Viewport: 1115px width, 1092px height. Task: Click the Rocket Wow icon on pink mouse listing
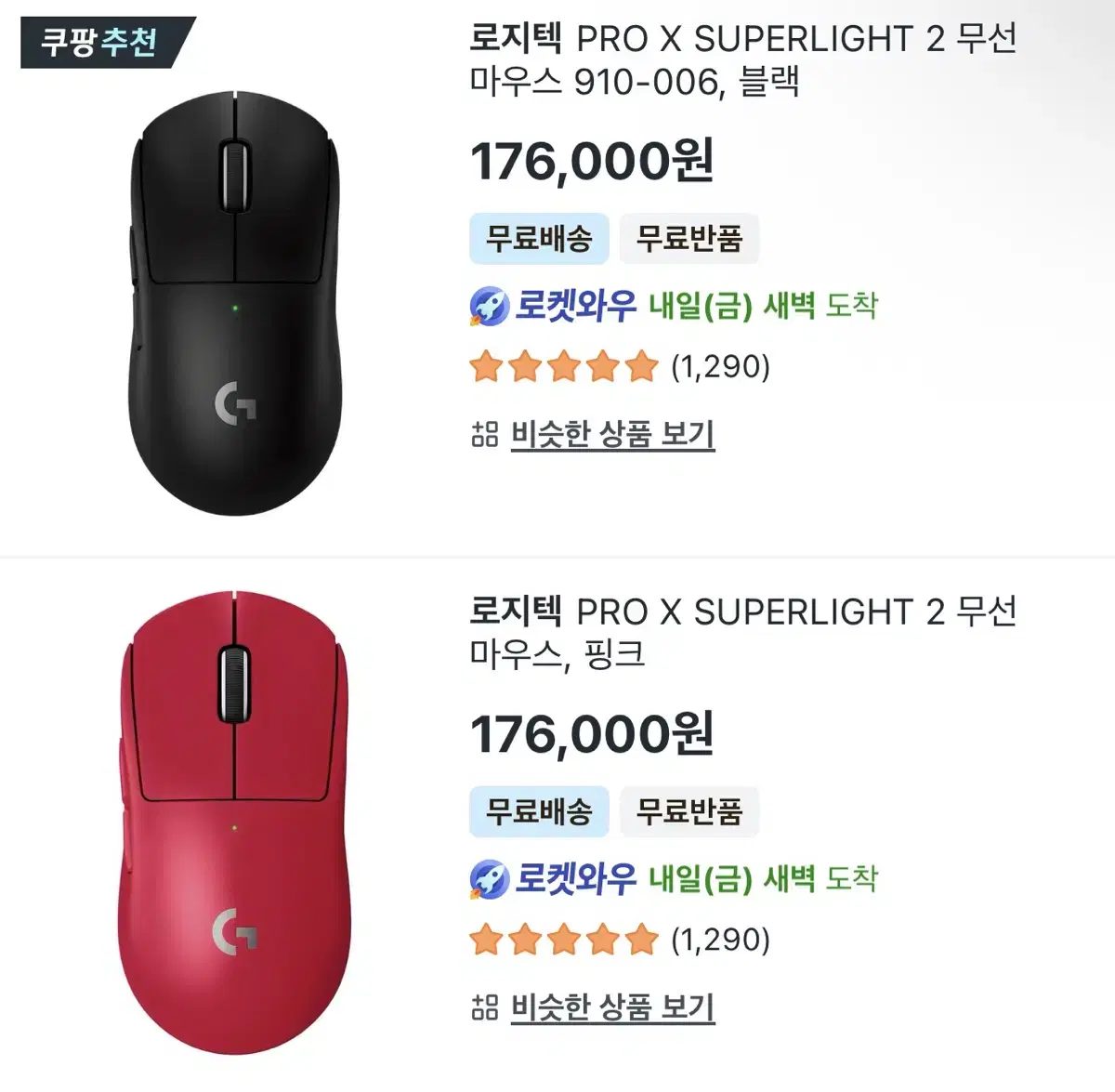(489, 879)
